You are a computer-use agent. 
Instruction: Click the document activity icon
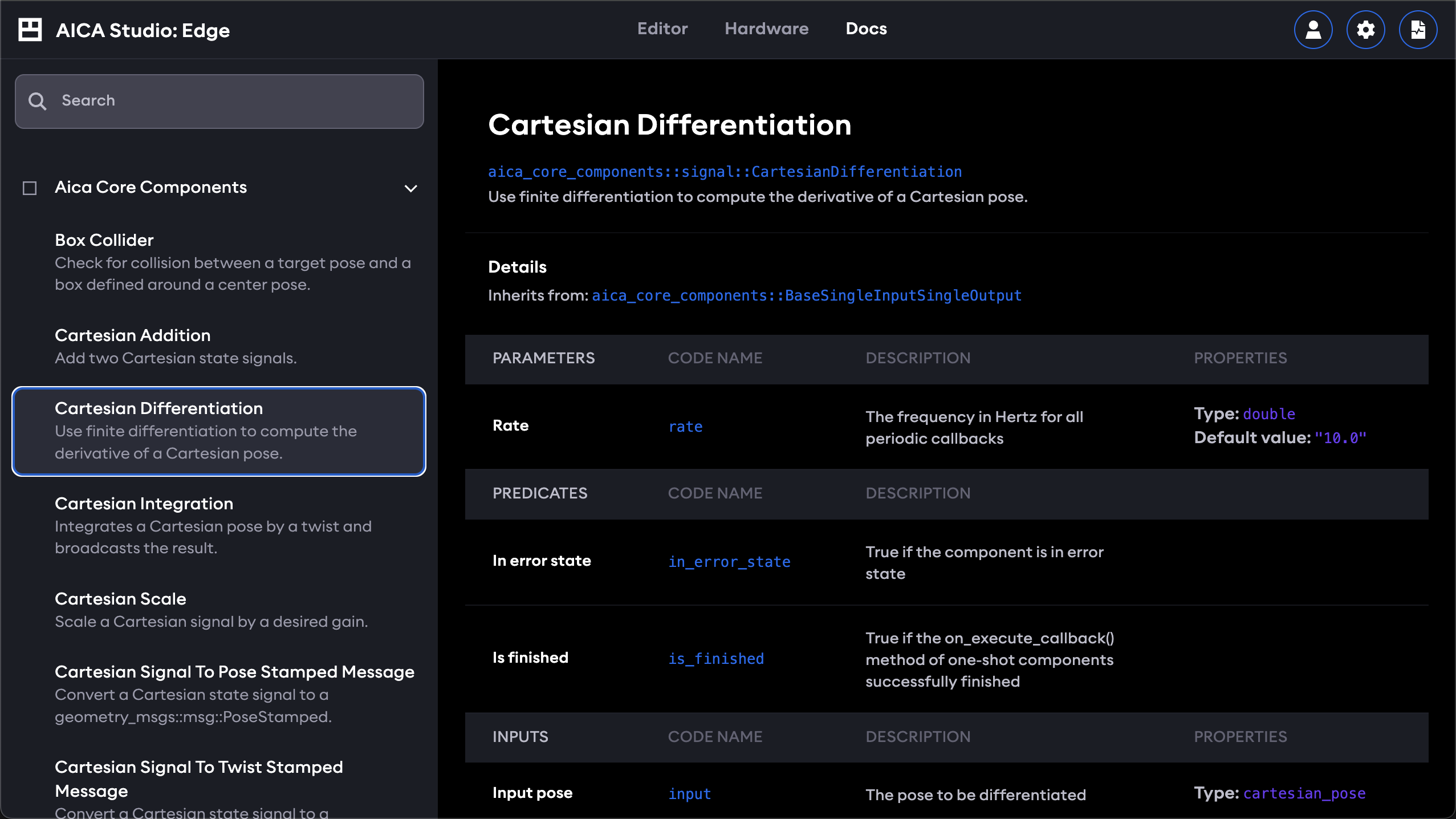[x=1418, y=30]
